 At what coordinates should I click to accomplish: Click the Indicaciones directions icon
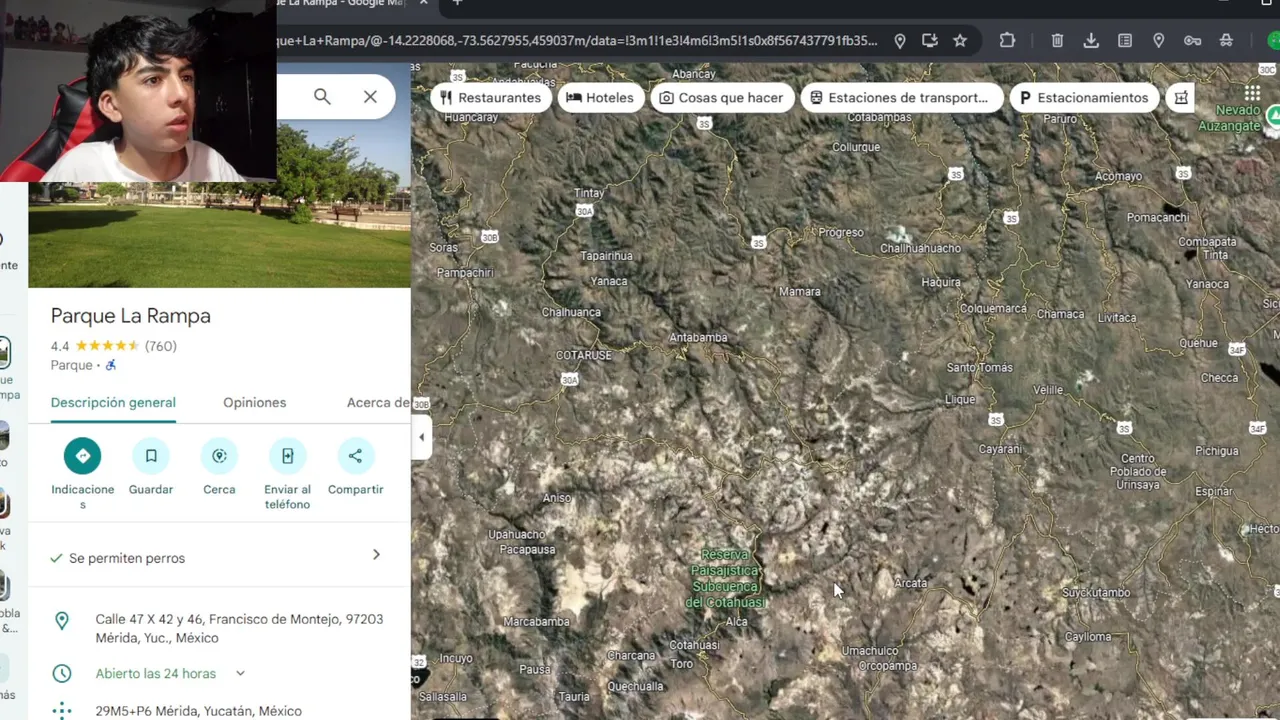[83, 456]
